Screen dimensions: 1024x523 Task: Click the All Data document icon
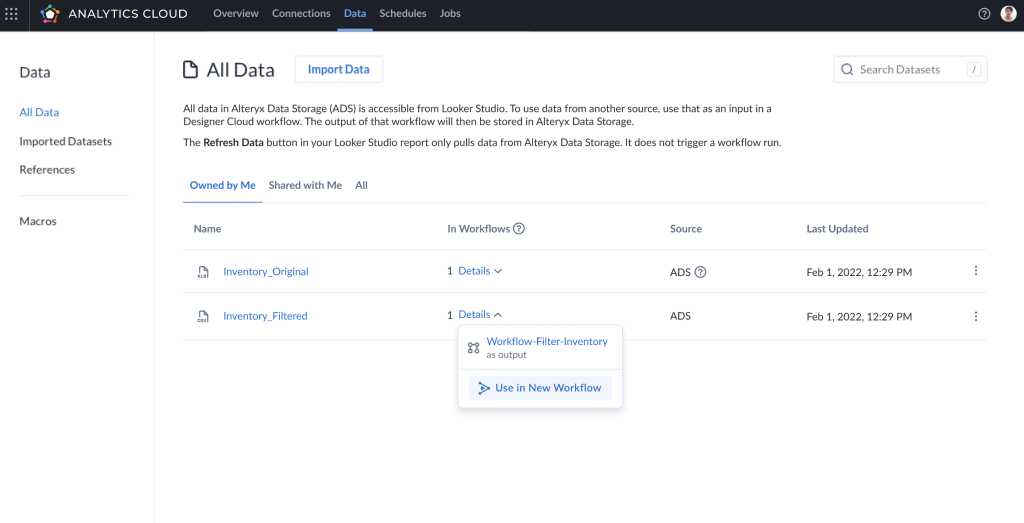tap(190, 70)
